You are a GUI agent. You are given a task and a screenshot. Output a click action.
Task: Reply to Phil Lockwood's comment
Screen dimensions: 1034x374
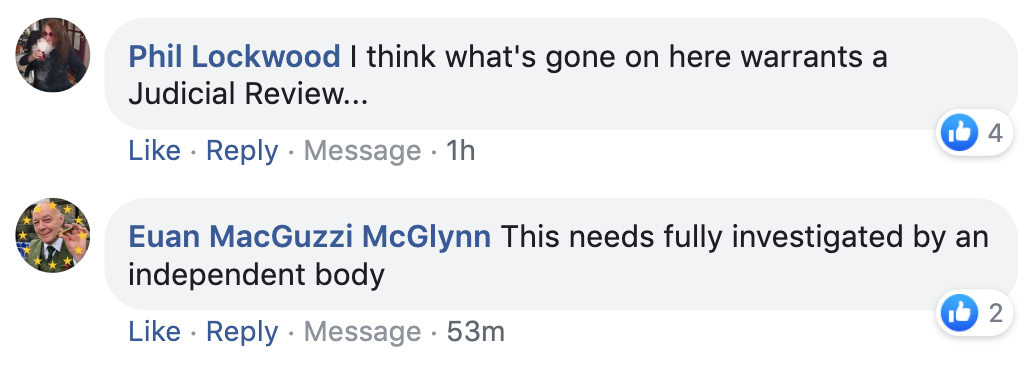click(242, 152)
